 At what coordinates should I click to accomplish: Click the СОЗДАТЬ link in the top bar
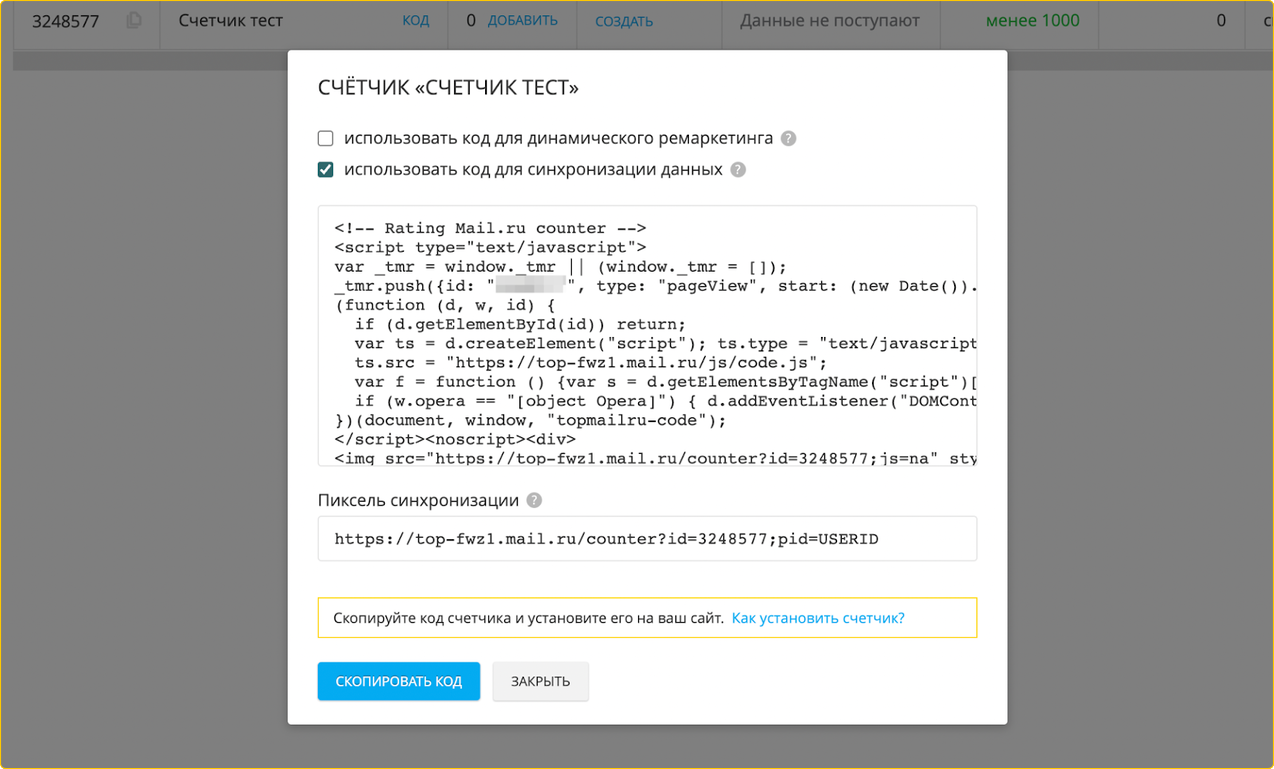point(623,20)
